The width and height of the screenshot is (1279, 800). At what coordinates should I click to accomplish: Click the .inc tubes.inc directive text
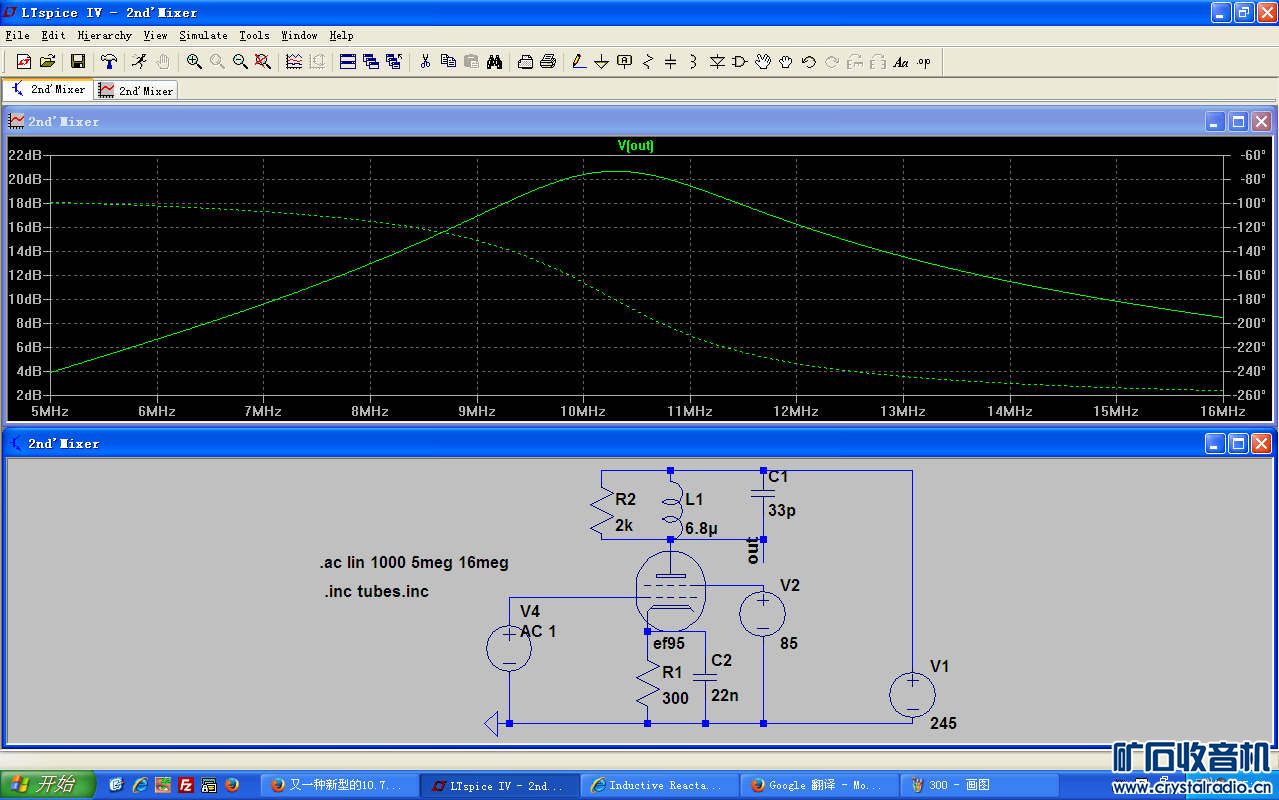click(376, 591)
